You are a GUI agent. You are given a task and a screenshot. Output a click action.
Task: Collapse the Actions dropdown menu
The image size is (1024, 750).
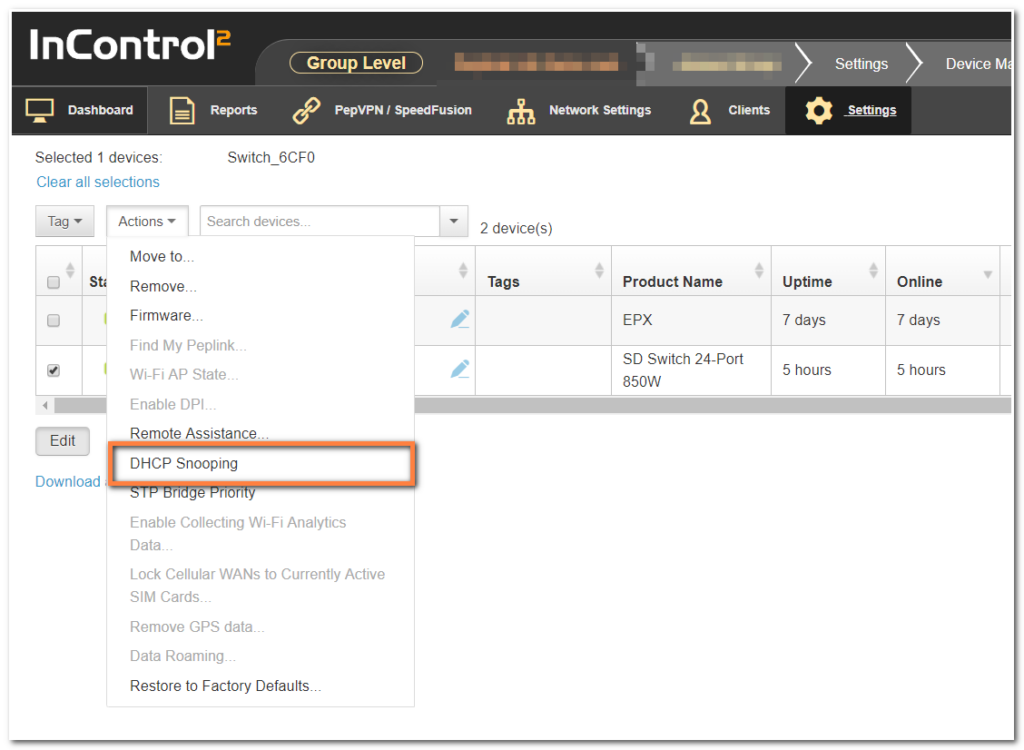(x=147, y=221)
